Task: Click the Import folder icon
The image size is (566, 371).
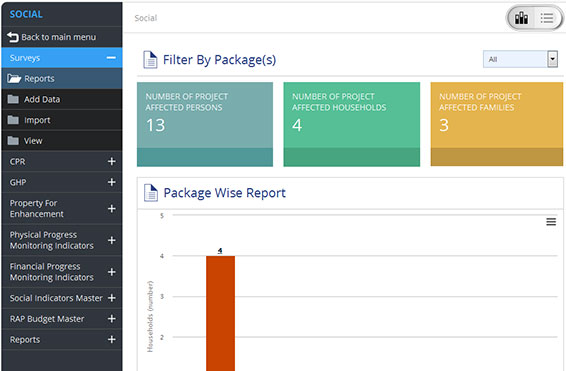Action: (x=13, y=120)
